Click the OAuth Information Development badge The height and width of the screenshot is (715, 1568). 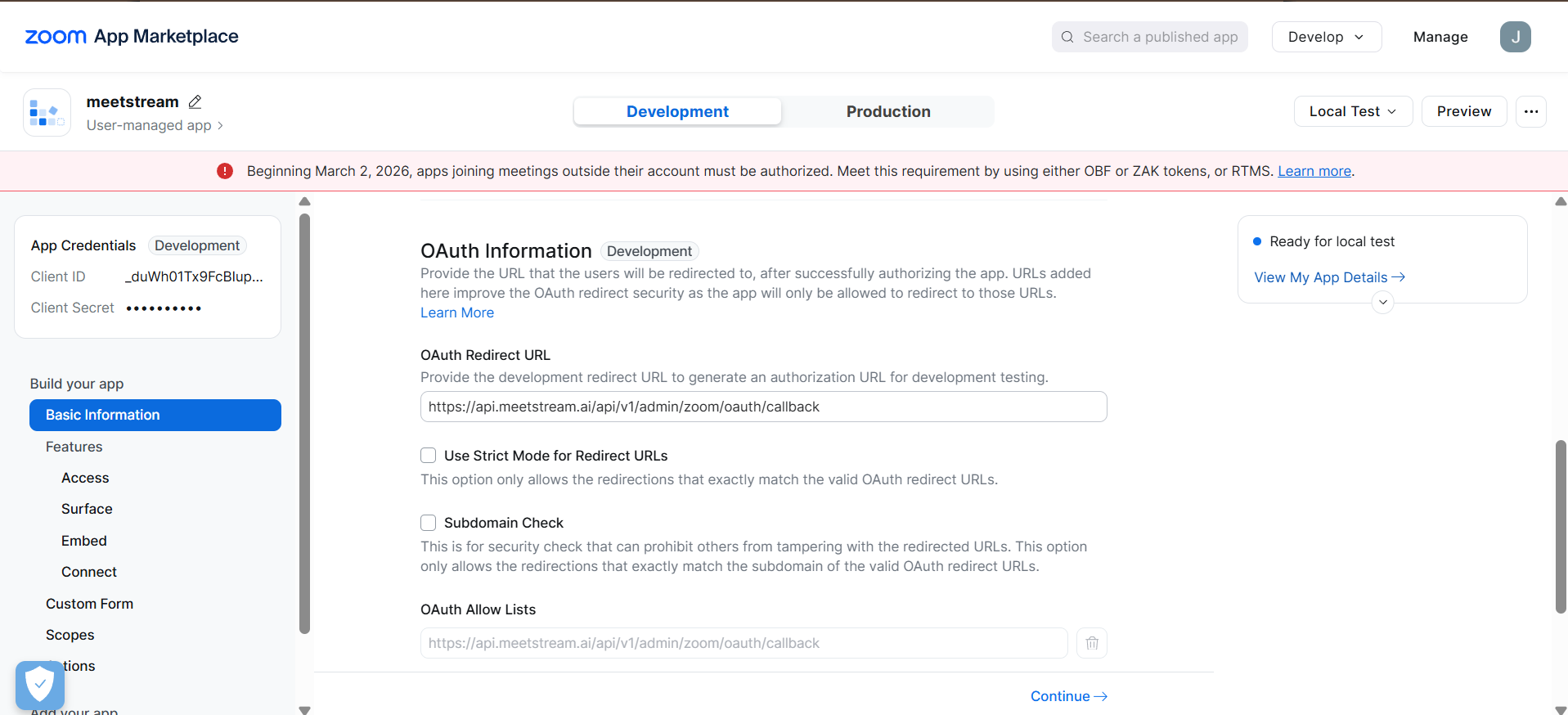tap(649, 251)
